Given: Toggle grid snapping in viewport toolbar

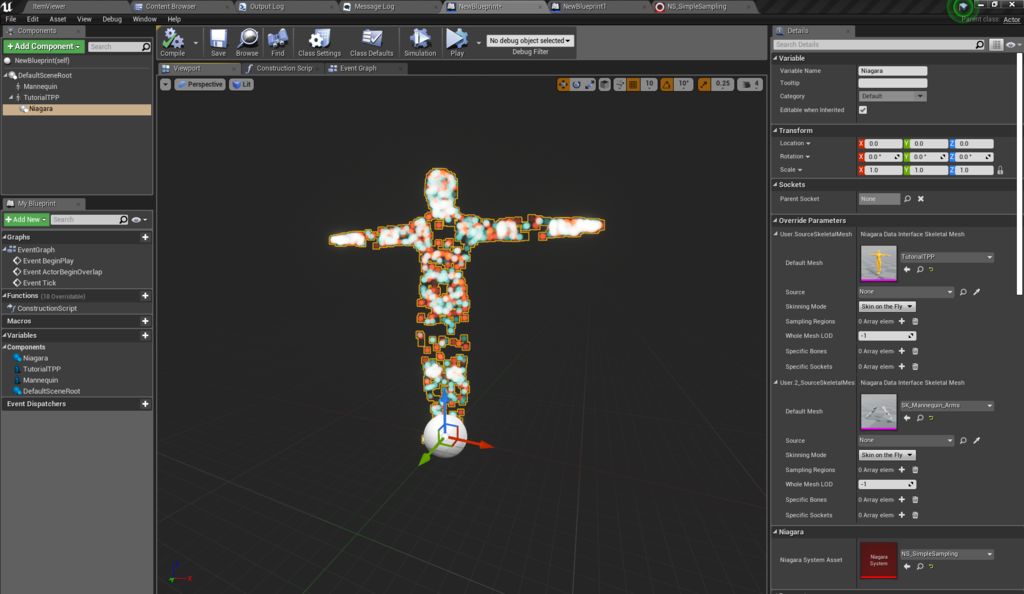Looking at the screenshot, I should point(633,84).
